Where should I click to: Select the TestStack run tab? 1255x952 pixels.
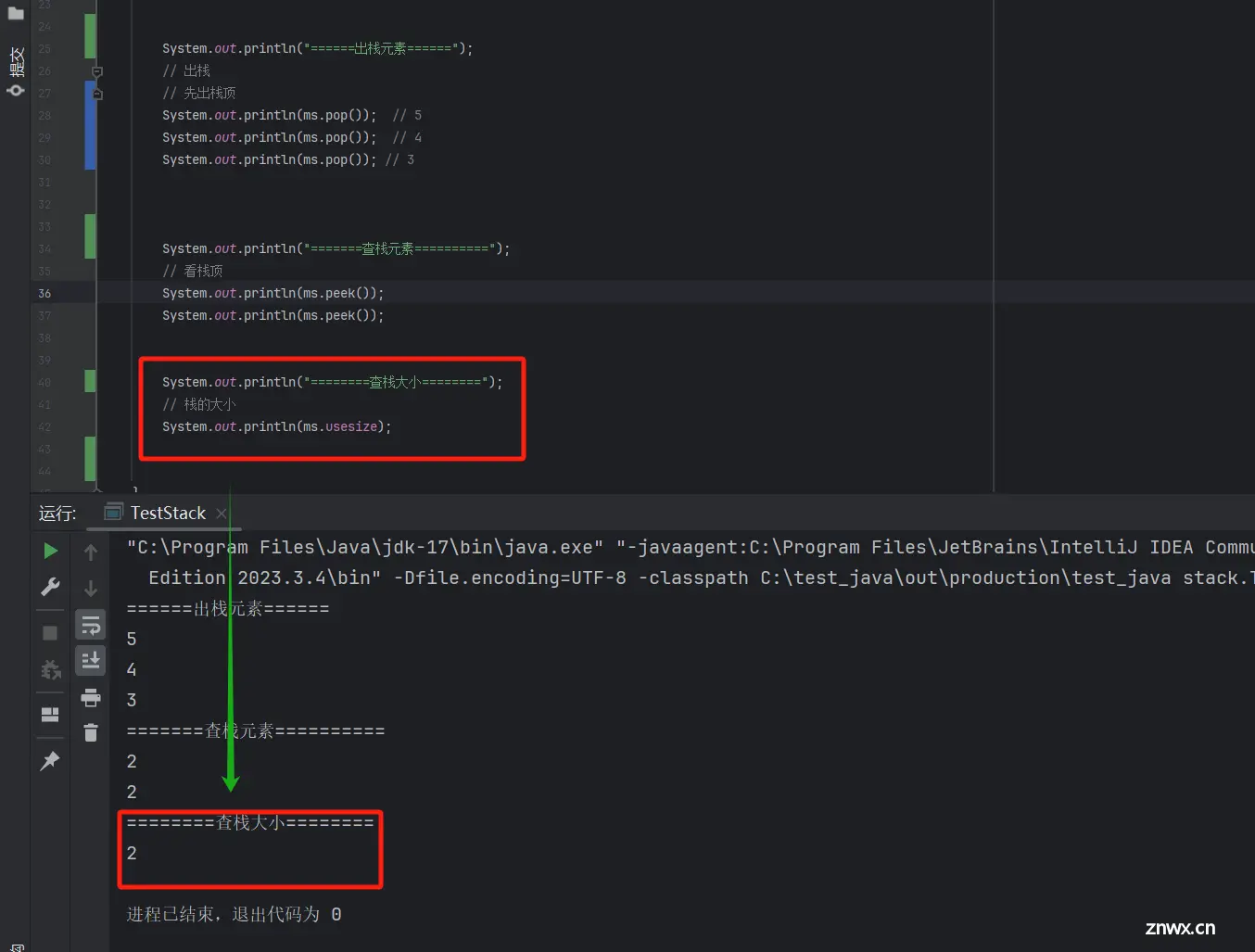pos(168,513)
